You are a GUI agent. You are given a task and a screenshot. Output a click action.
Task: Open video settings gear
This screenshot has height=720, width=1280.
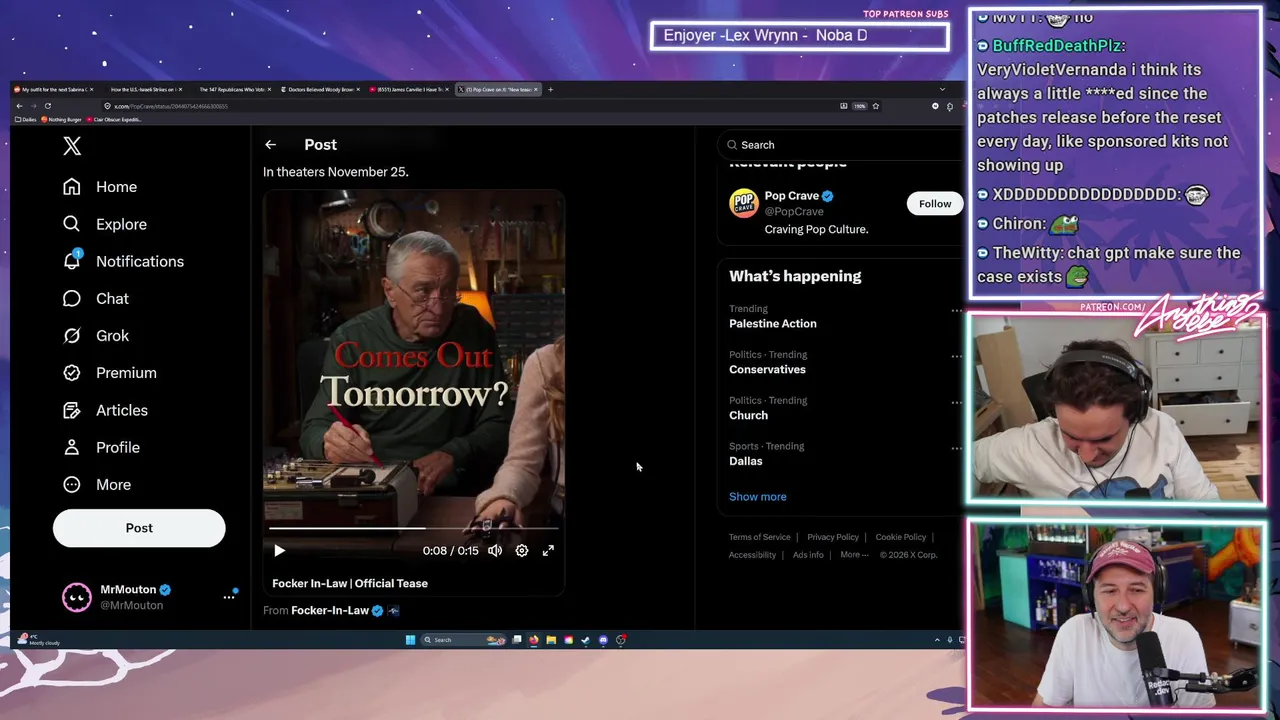tap(521, 550)
